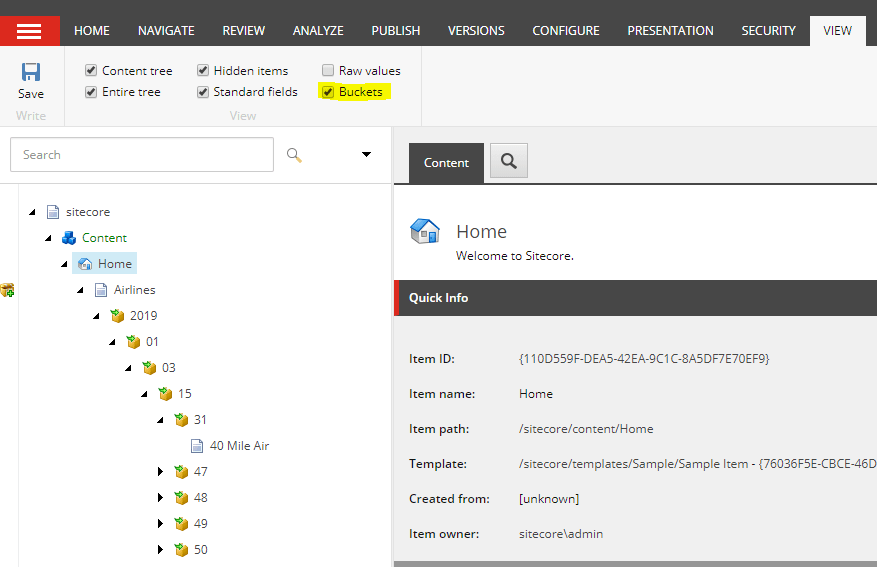Switch to the CONFIGURE ribbon tab

pyautogui.click(x=566, y=31)
